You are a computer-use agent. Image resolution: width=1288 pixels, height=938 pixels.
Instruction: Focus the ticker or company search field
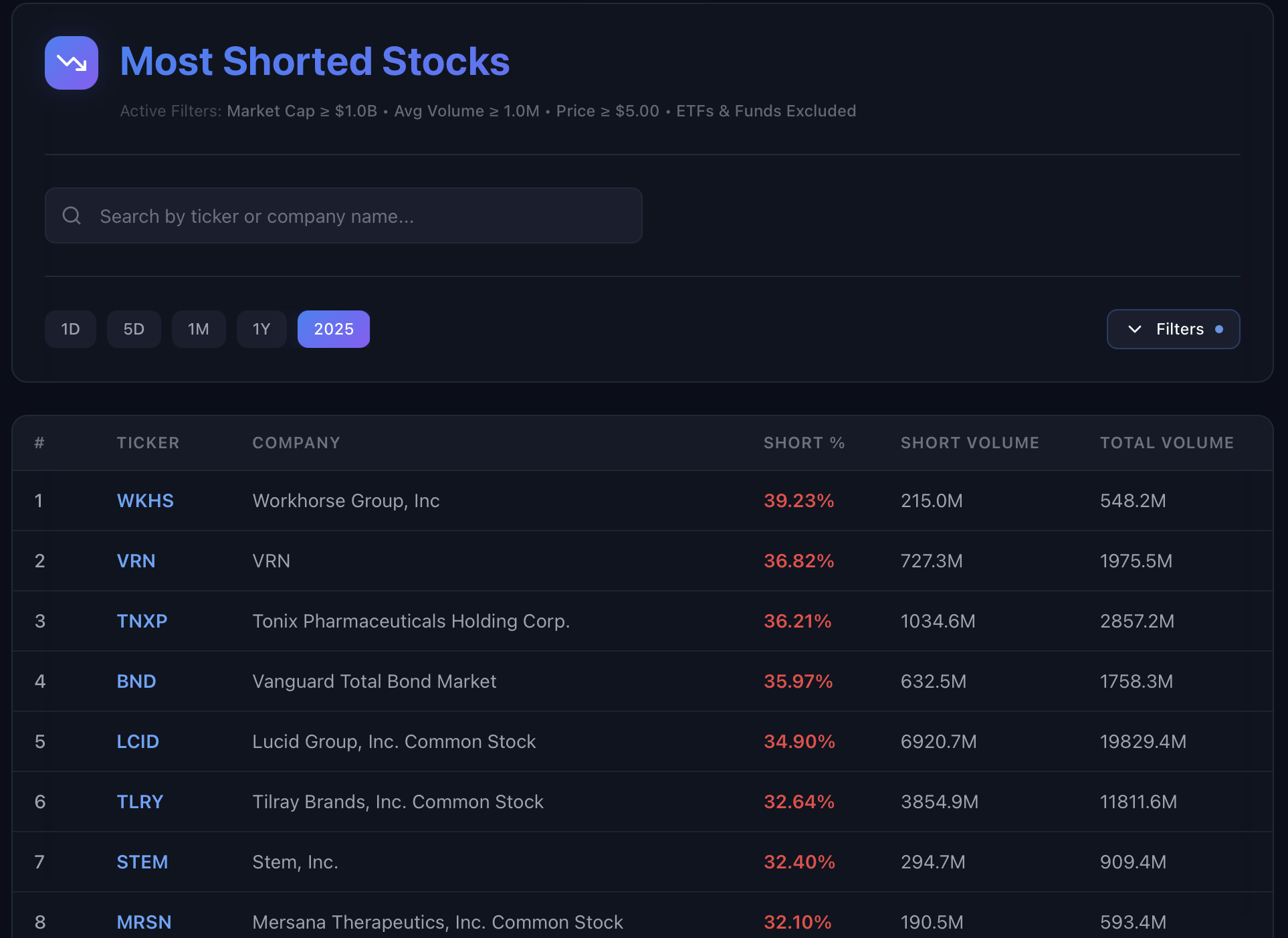click(x=361, y=215)
